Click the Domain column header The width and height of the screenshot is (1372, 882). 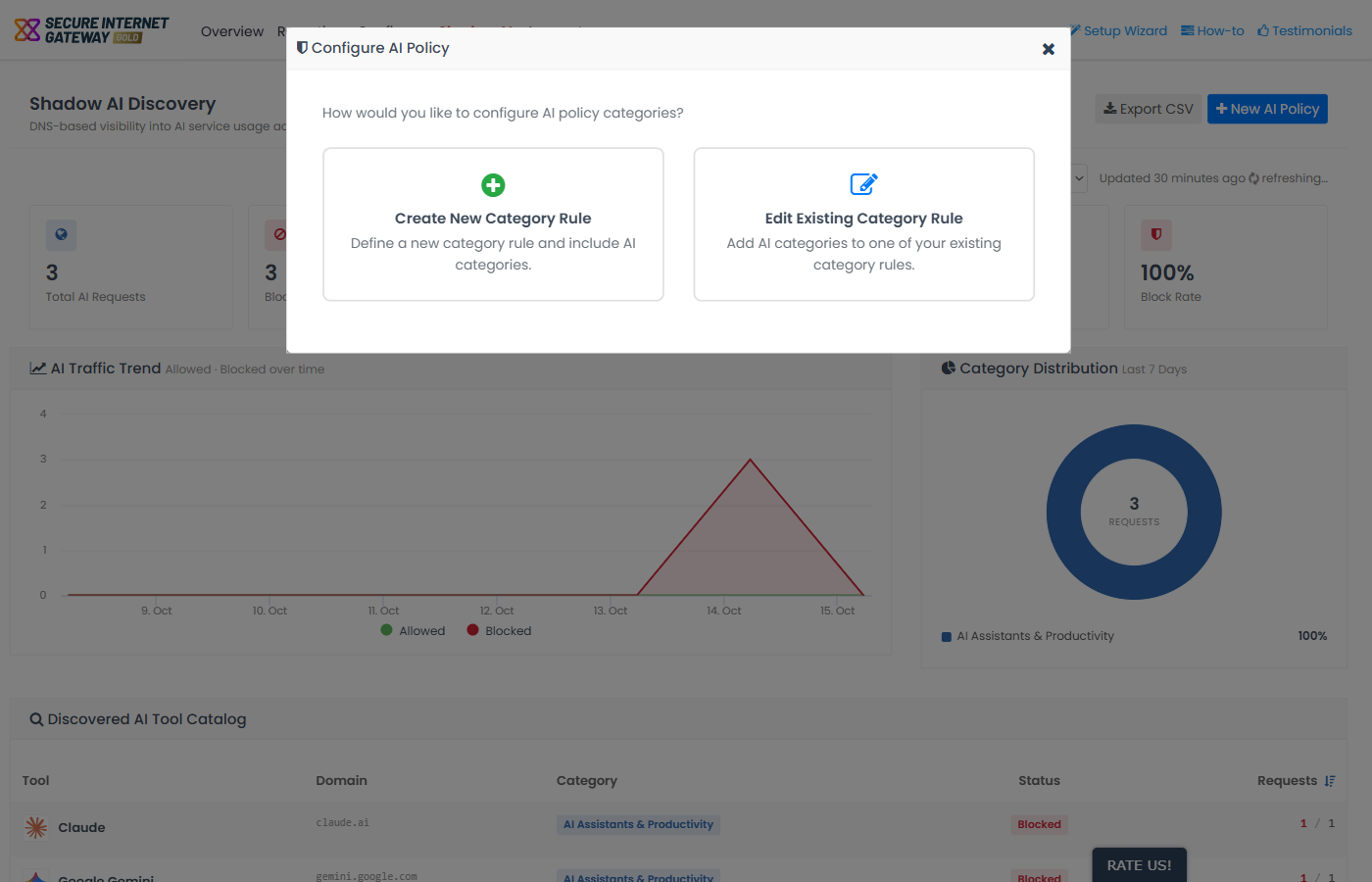(342, 781)
